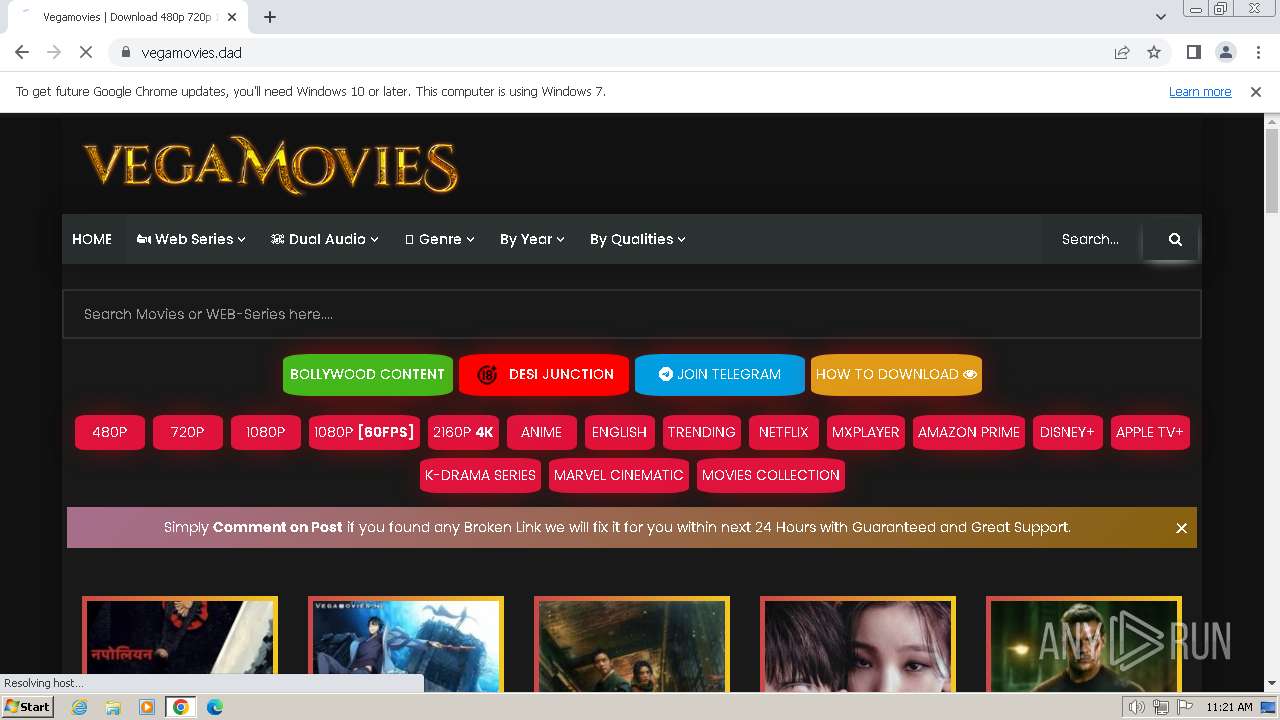View site information lock icon

[x=125, y=52]
